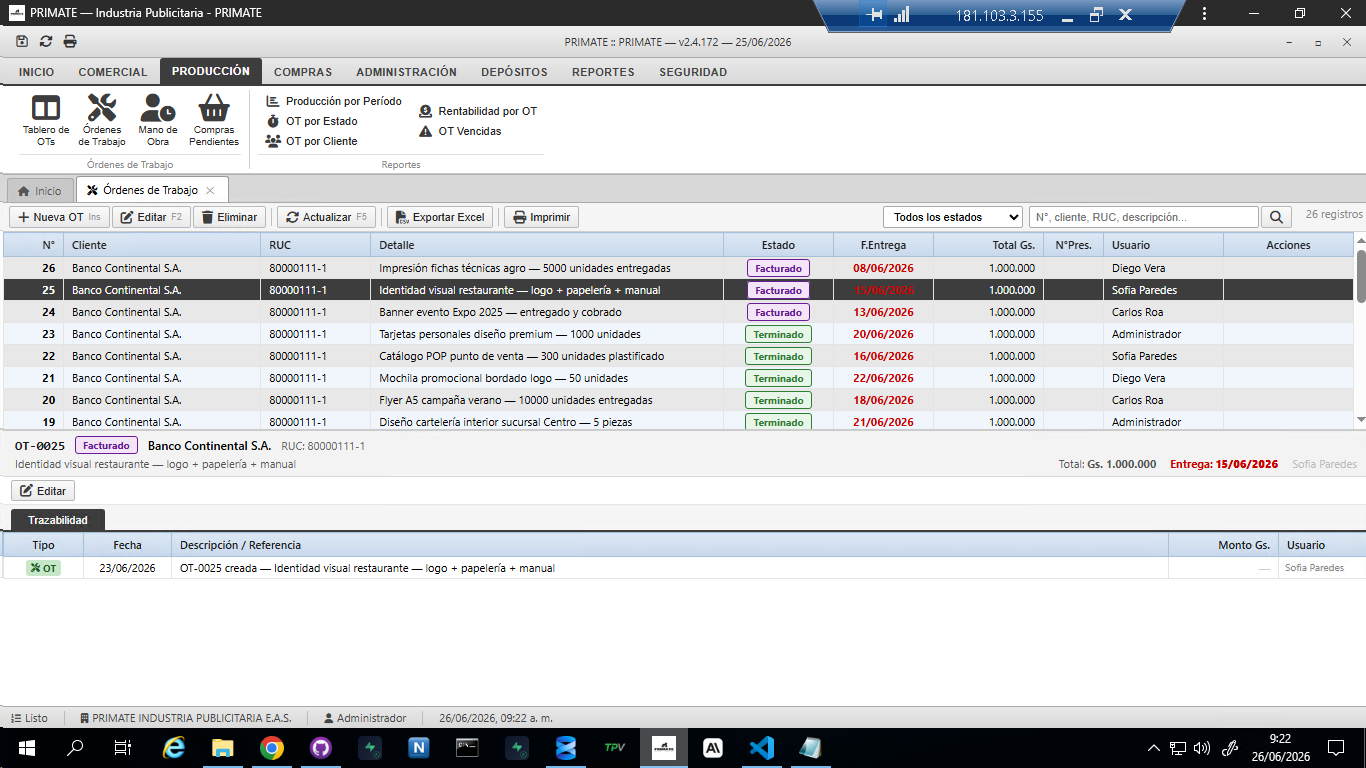The image size is (1366, 768).
Task: Click the save icon in the title bar
Action: [22, 41]
